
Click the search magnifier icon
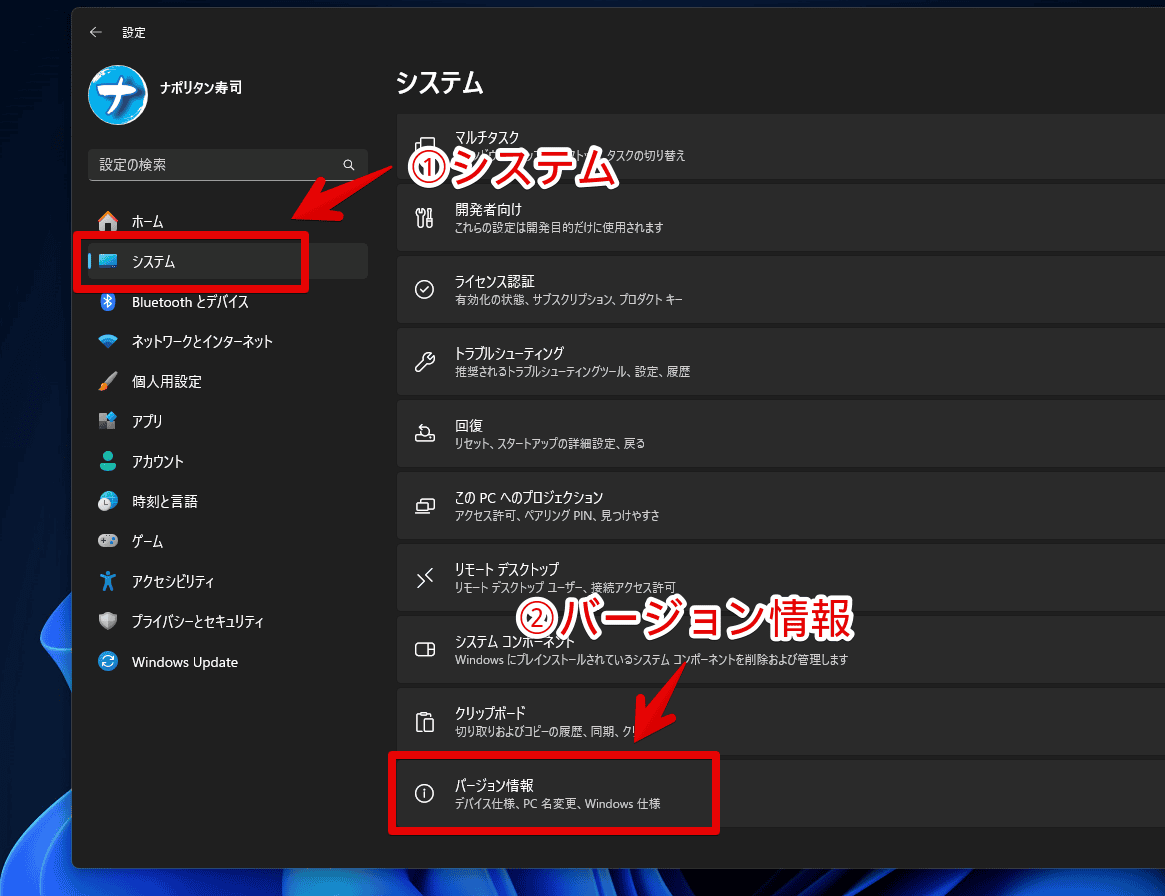348,165
